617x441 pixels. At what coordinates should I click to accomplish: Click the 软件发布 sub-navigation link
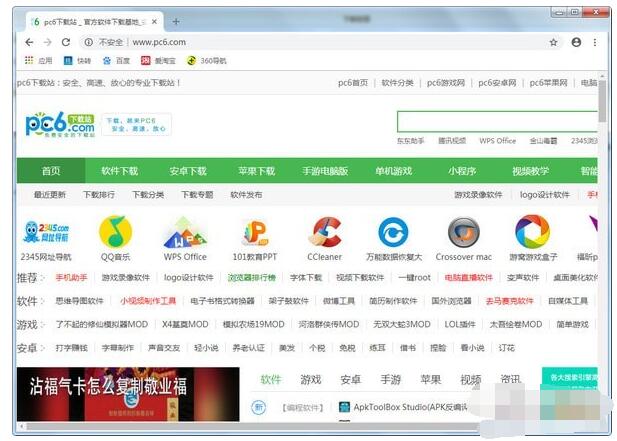click(x=246, y=195)
